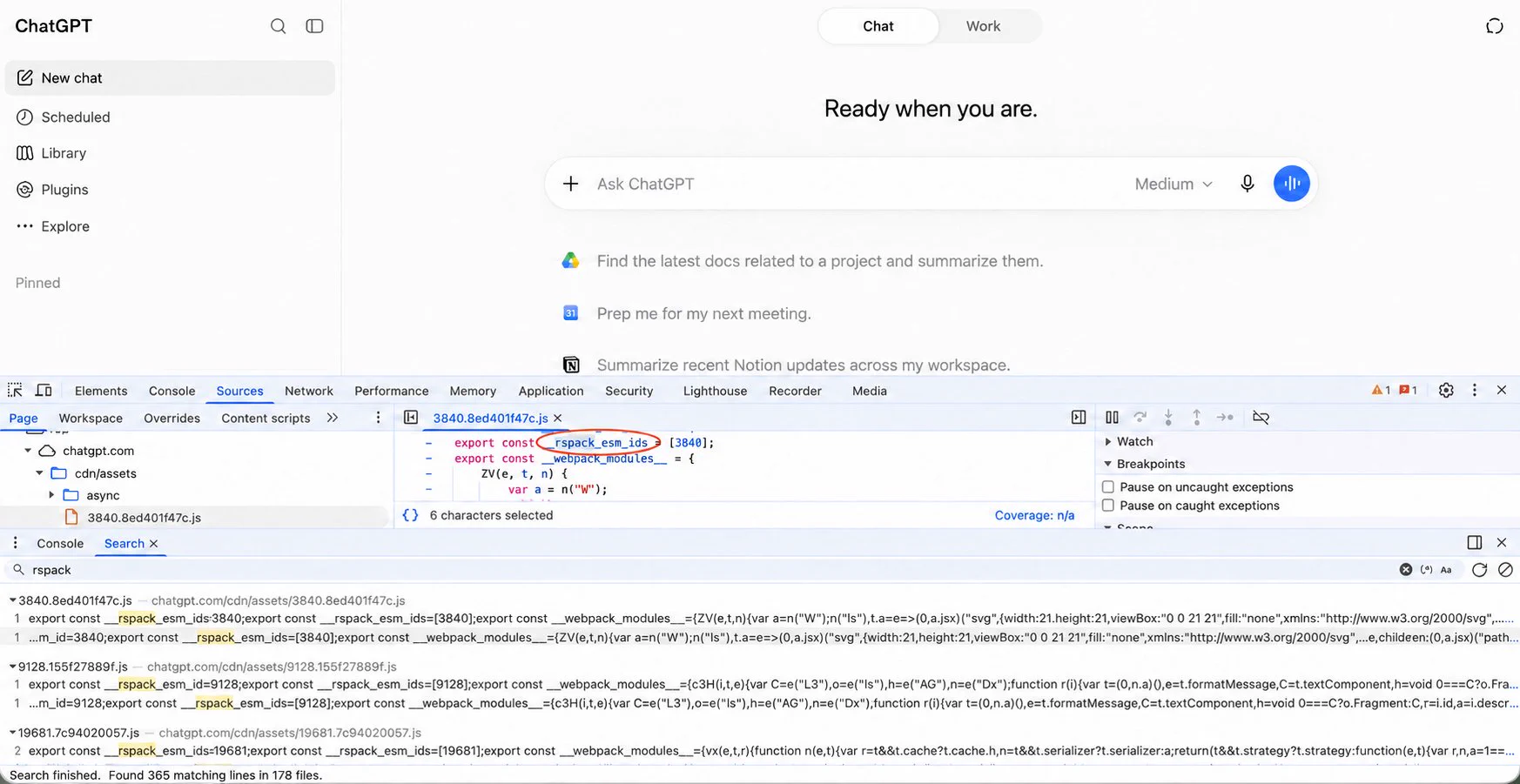Clear the rspack search input text
1520x784 pixels.
pos(1405,570)
